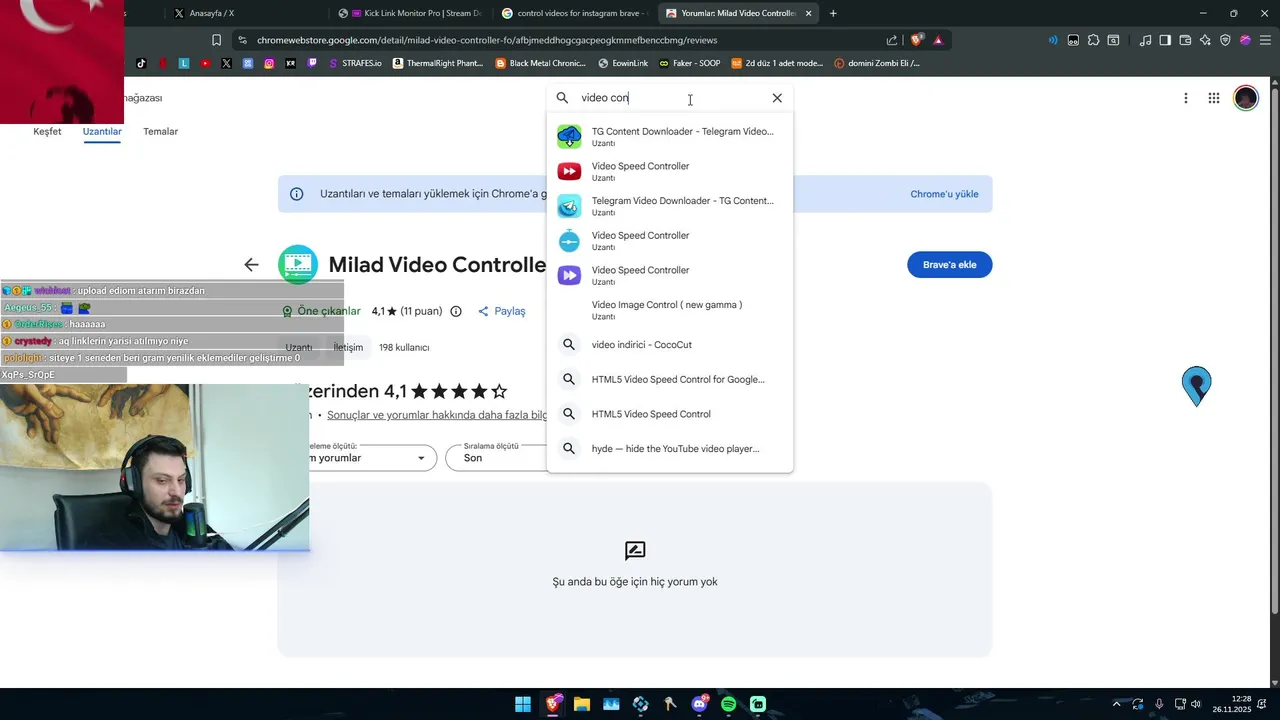Open Brave Shields lion icon
Image resolution: width=1280 pixels, height=720 pixels.
(916, 40)
